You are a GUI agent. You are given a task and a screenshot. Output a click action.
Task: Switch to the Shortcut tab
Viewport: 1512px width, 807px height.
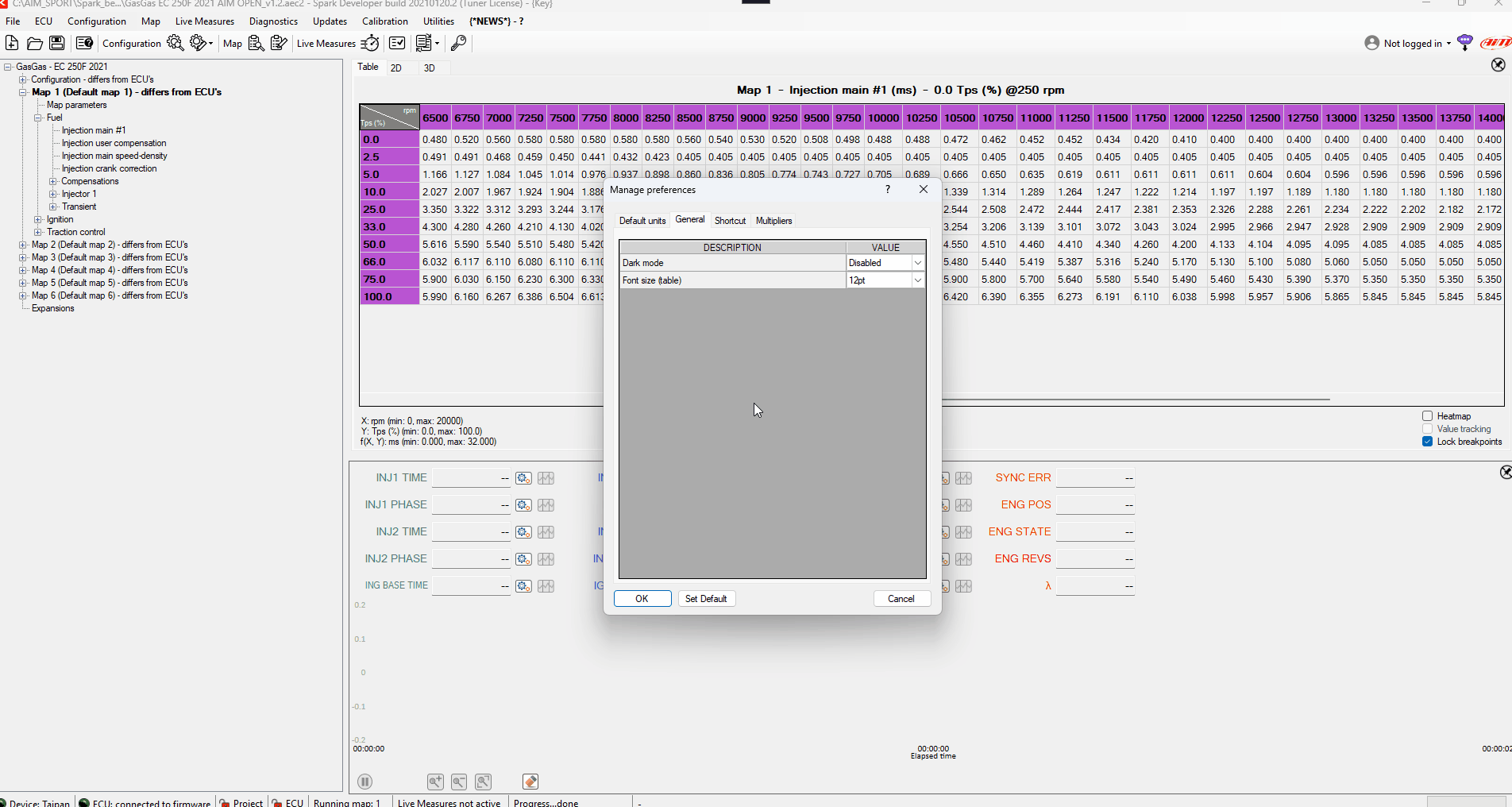pyautogui.click(x=729, y=221)
